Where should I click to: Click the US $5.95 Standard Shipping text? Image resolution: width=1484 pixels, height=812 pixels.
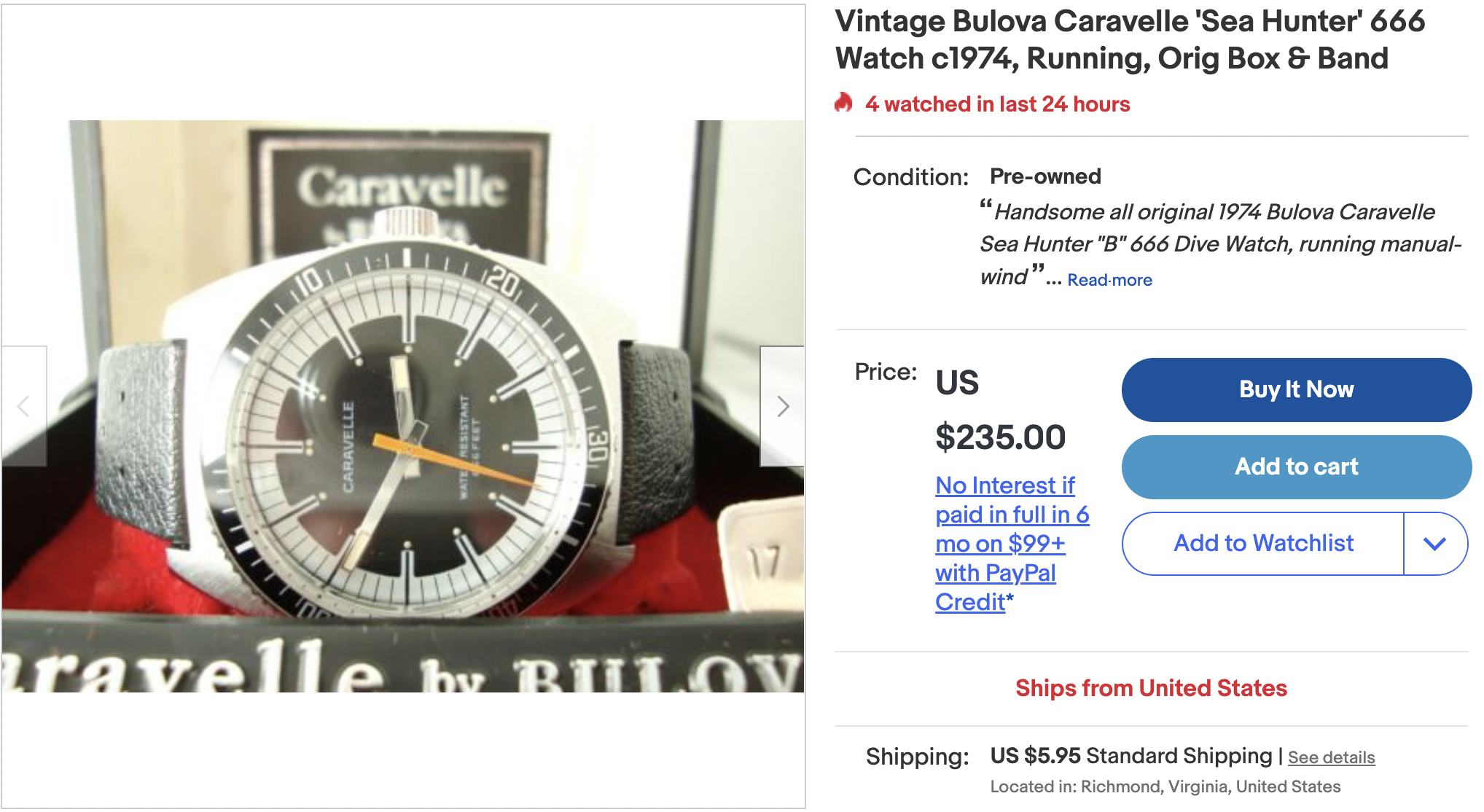[x=1130, y=756]
